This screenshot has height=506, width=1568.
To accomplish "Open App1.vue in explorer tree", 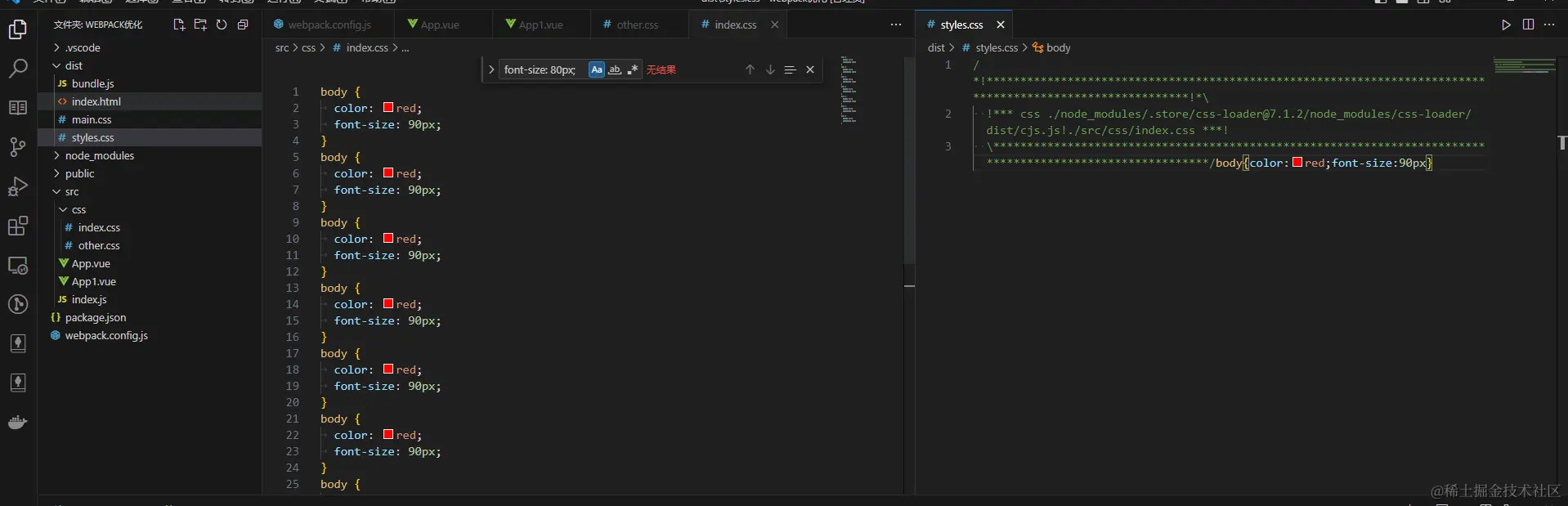I will coord(150,281).
